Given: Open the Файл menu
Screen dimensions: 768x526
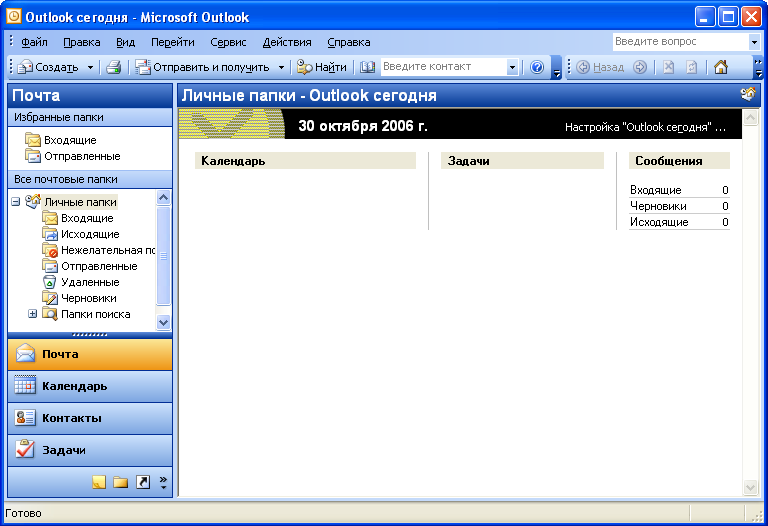Looking at the screenshot, I should pos(34,42).
